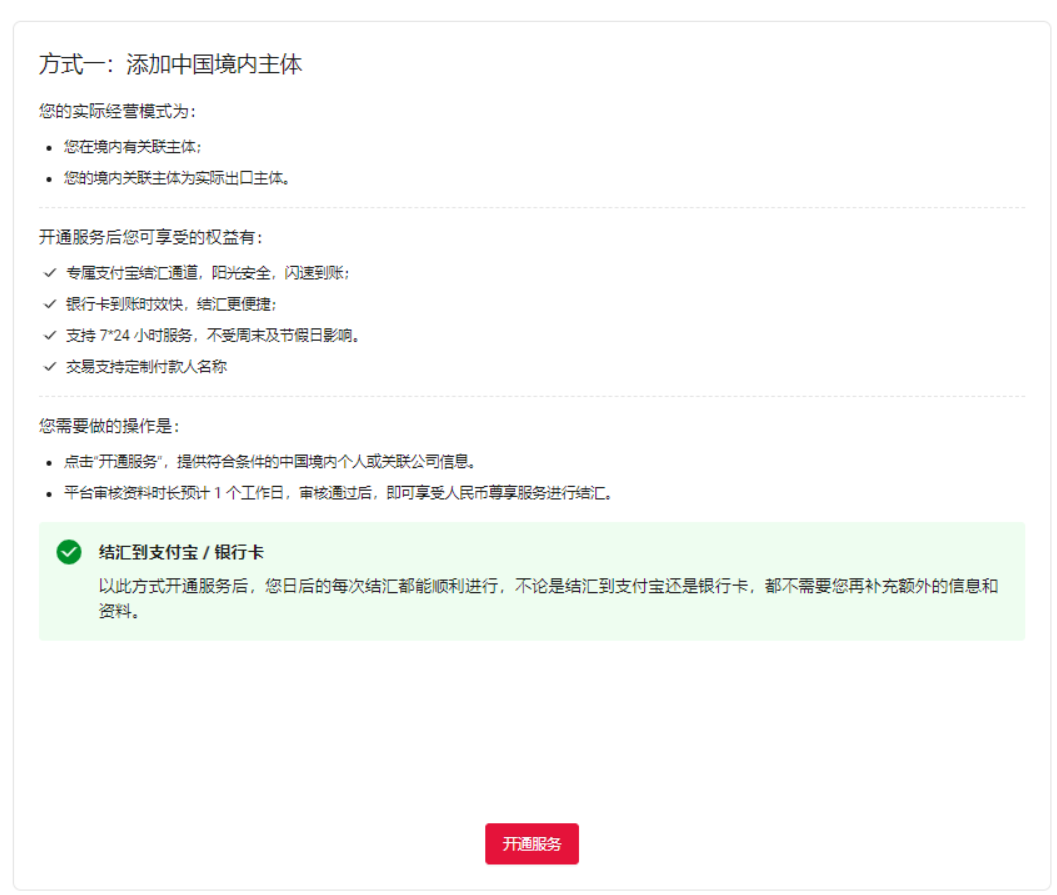Click the checkmark beside "支持 7*24 小时服务"
This screenshot has width=1057, height=895.
[48, 336]
